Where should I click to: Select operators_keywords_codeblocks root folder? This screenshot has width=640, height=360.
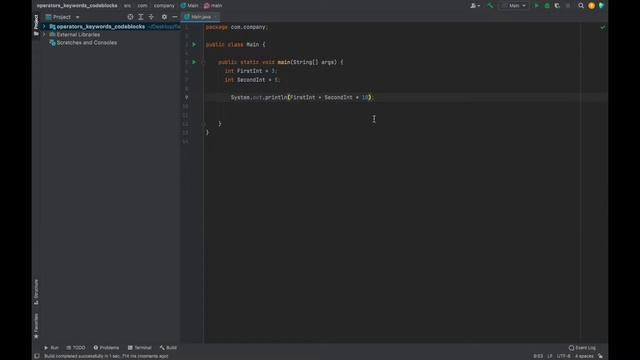[x=100, y=27]
